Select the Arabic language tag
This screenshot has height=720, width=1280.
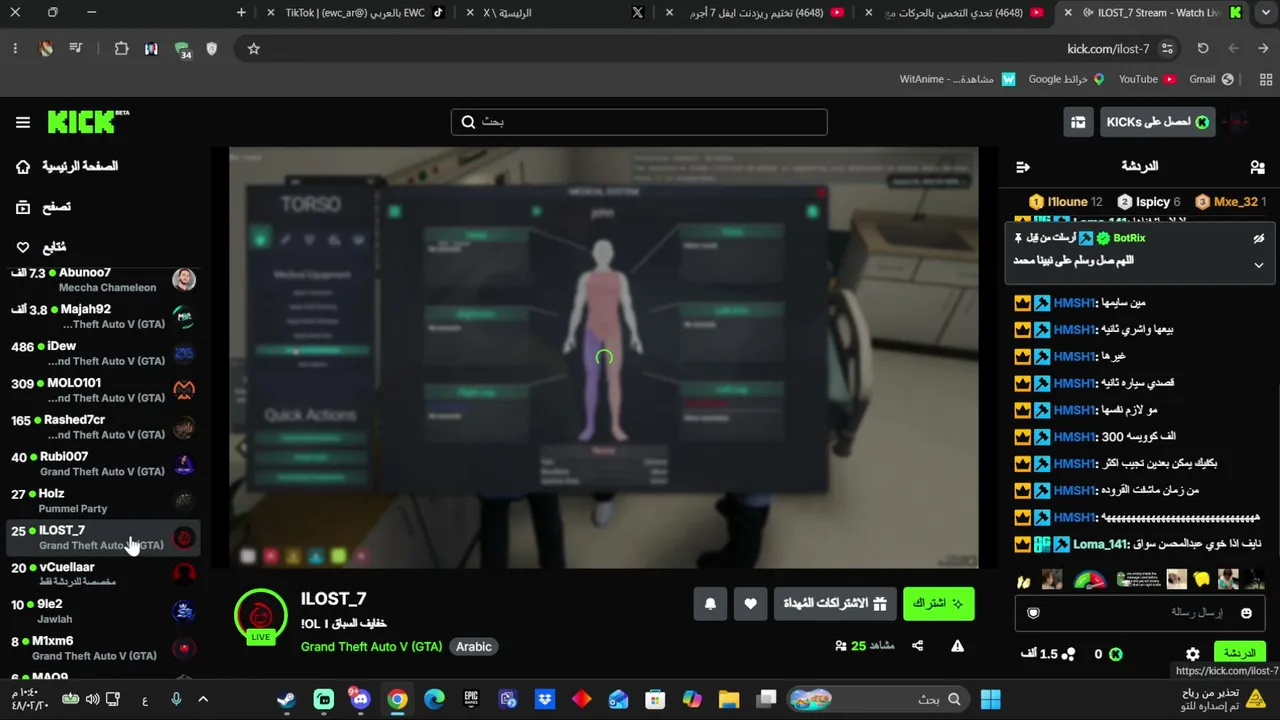coord(474,647)
